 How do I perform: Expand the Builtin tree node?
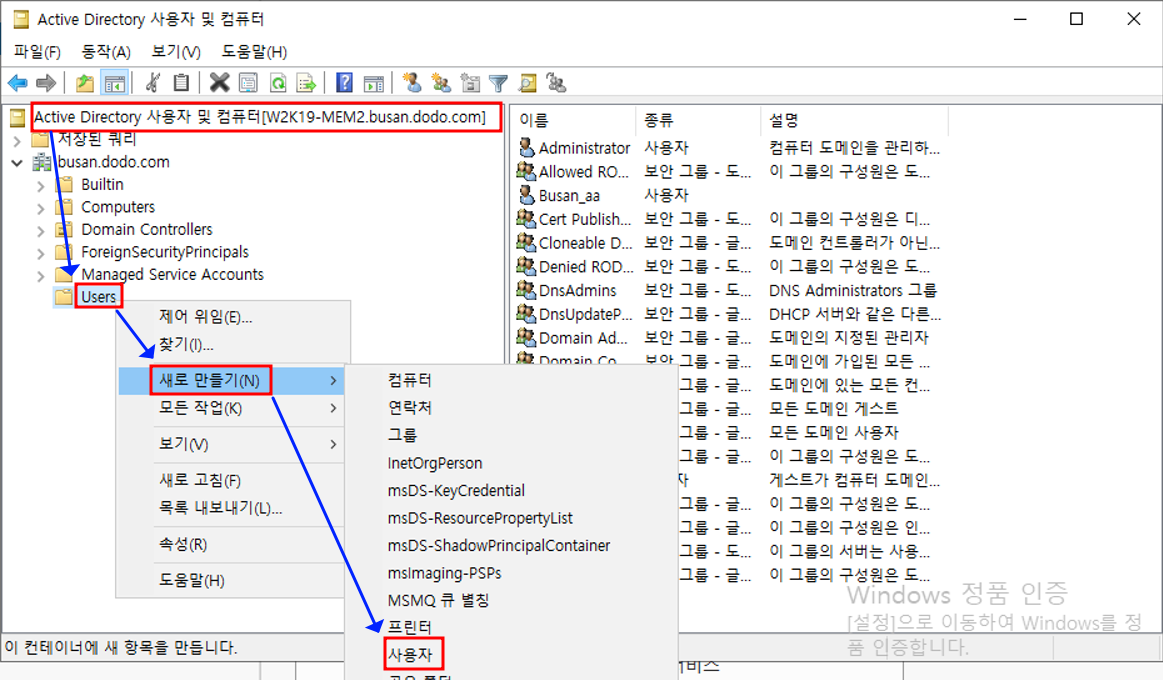pyautogui.click(x=41, y=185)
